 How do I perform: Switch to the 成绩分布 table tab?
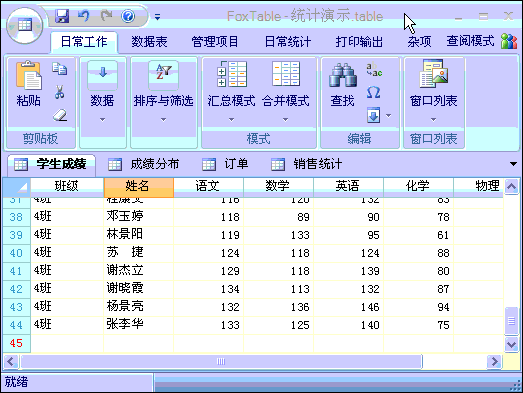pyautogui.click(x=144, y=164)
